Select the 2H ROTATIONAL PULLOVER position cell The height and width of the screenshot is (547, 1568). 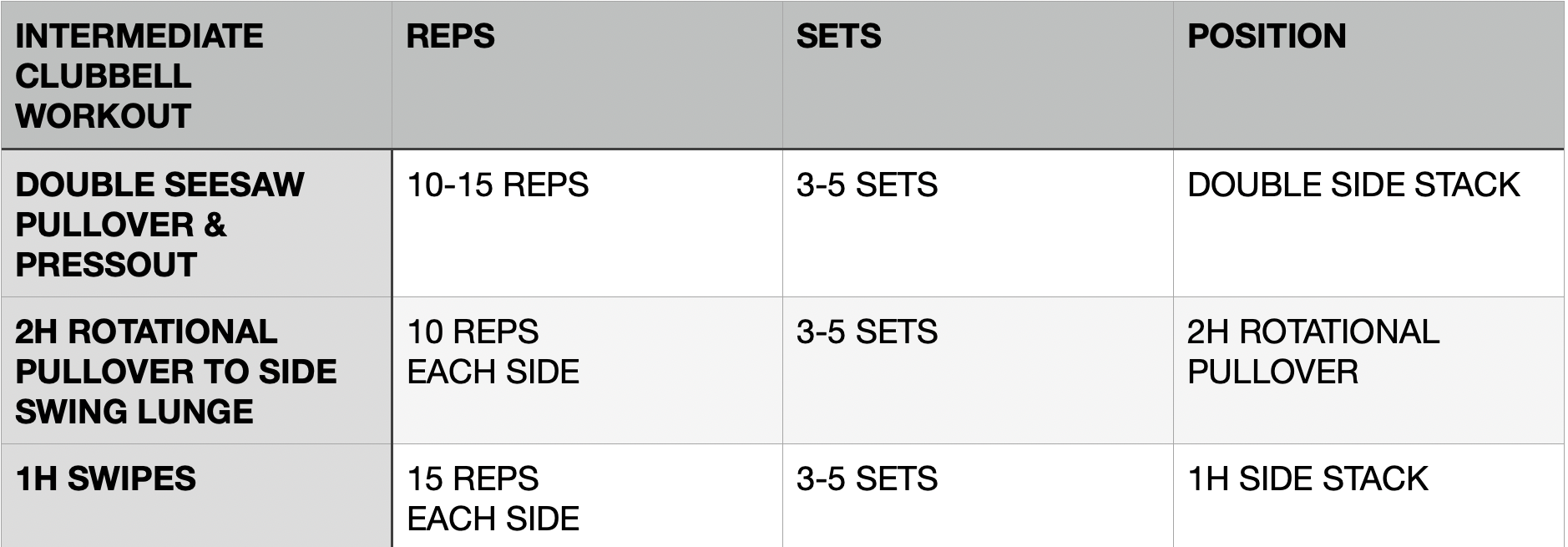[x=1368, y=370]
